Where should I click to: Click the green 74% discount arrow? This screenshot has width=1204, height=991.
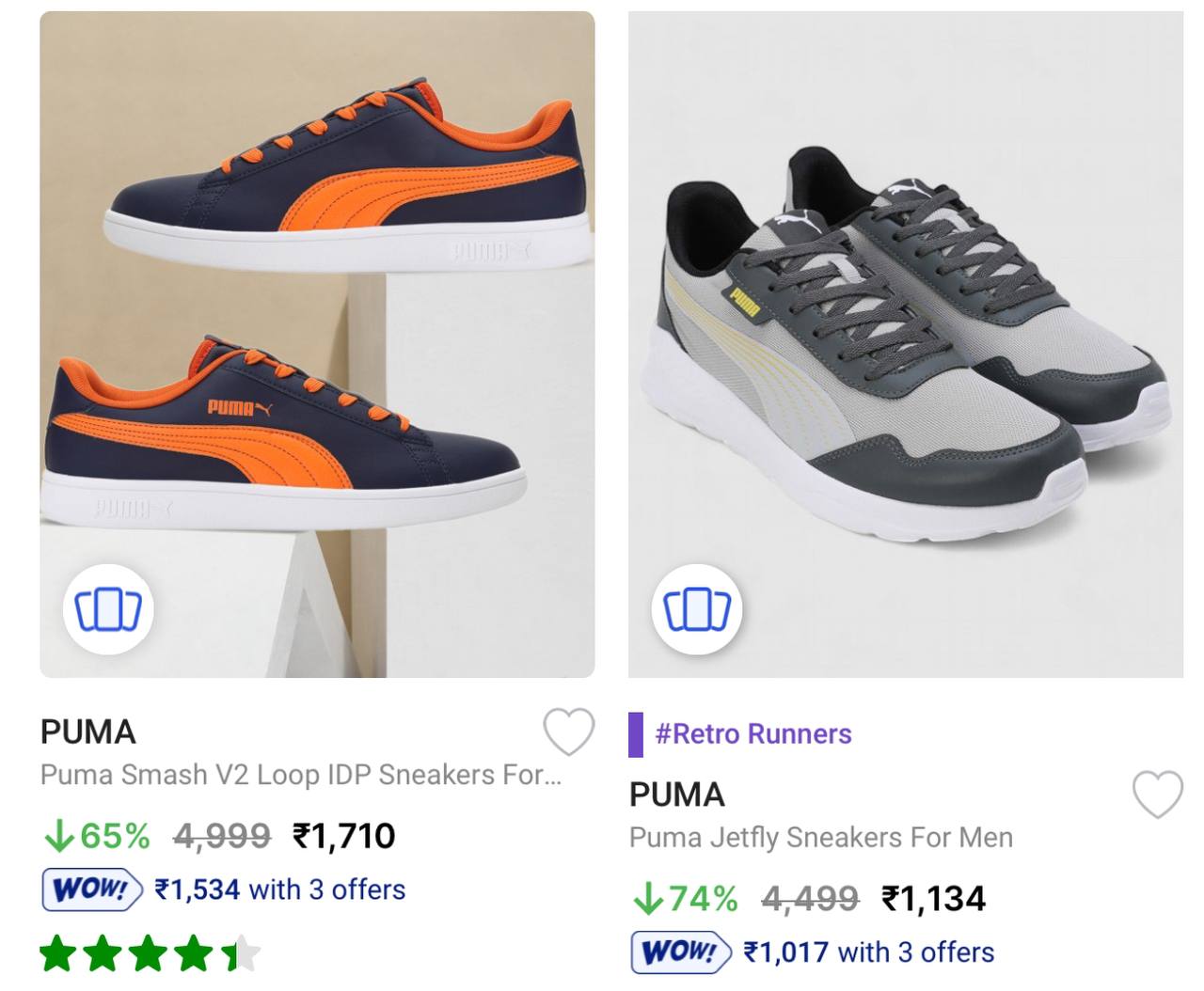click(647, 899)
